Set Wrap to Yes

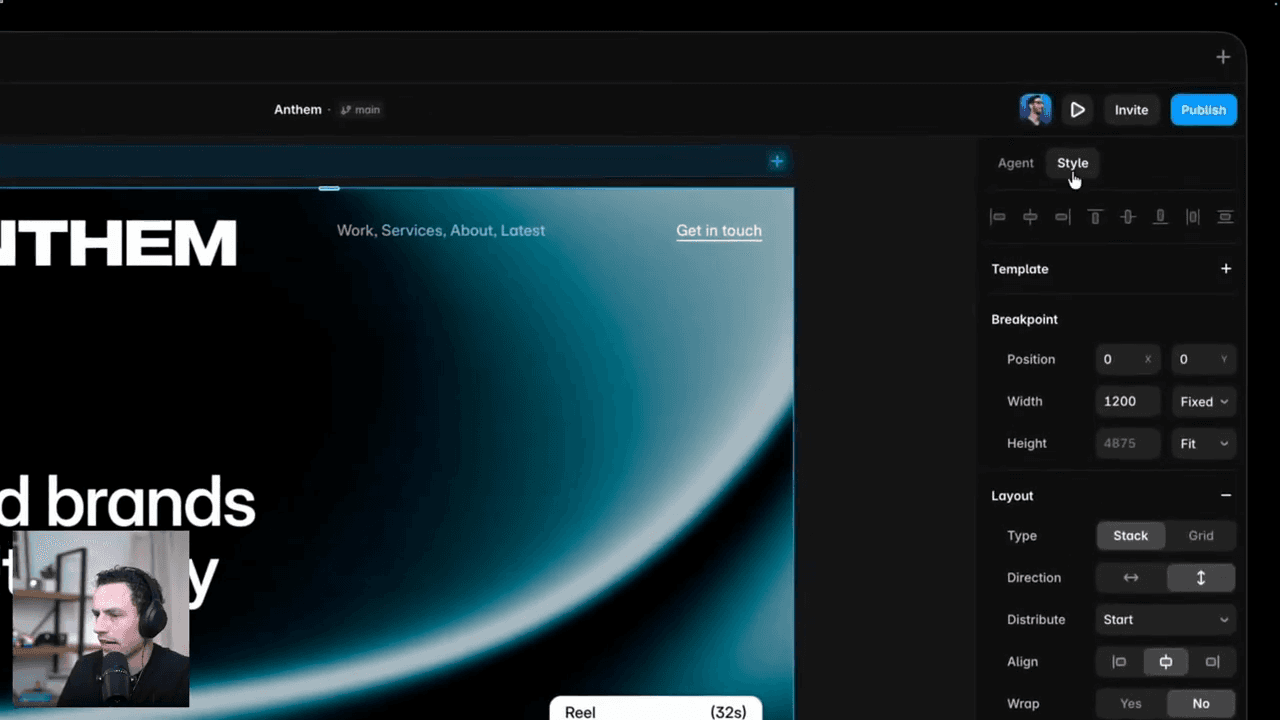click(x=1131, y=704)
